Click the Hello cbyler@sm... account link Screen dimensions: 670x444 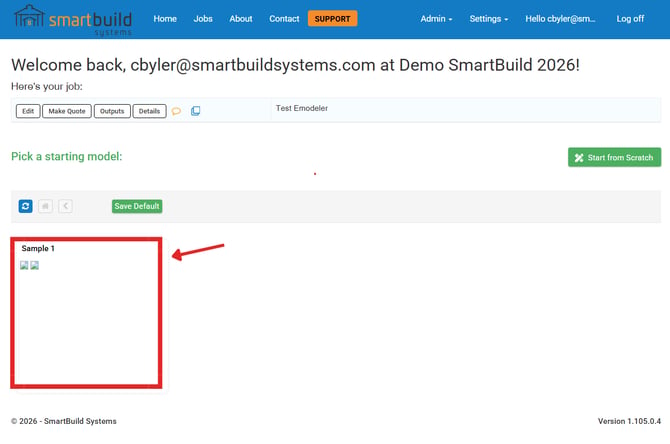[x=560, y=19]
